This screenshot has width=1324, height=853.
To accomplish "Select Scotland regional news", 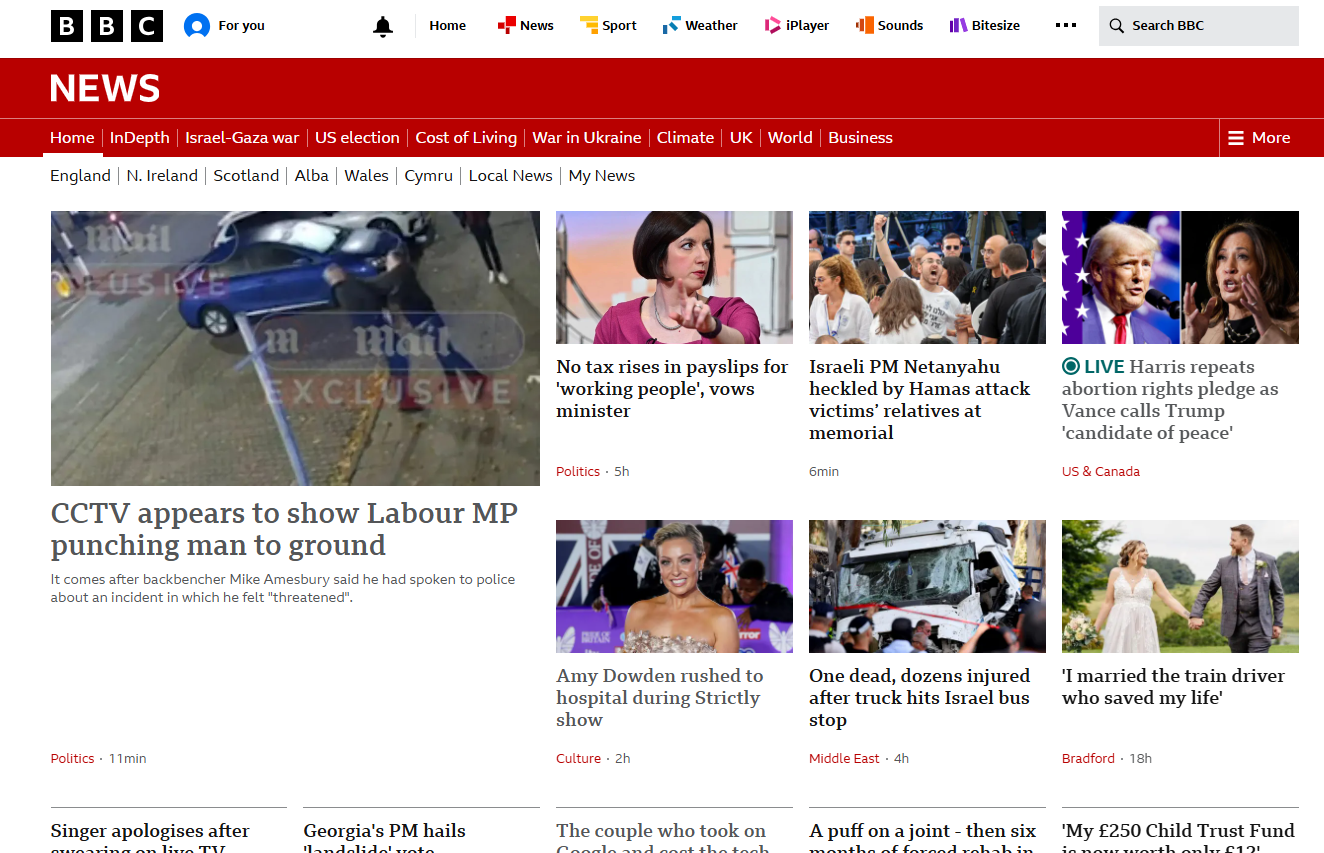I will (x=246, y=176).
